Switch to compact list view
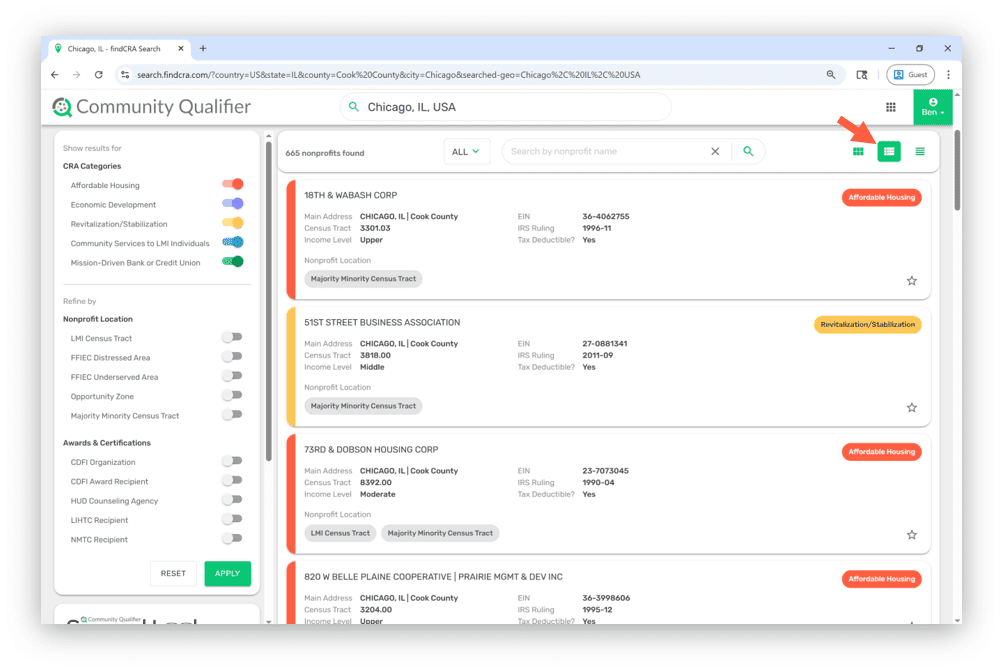Viewport: 1006px width, 667px height. click(x=920, y=152)
